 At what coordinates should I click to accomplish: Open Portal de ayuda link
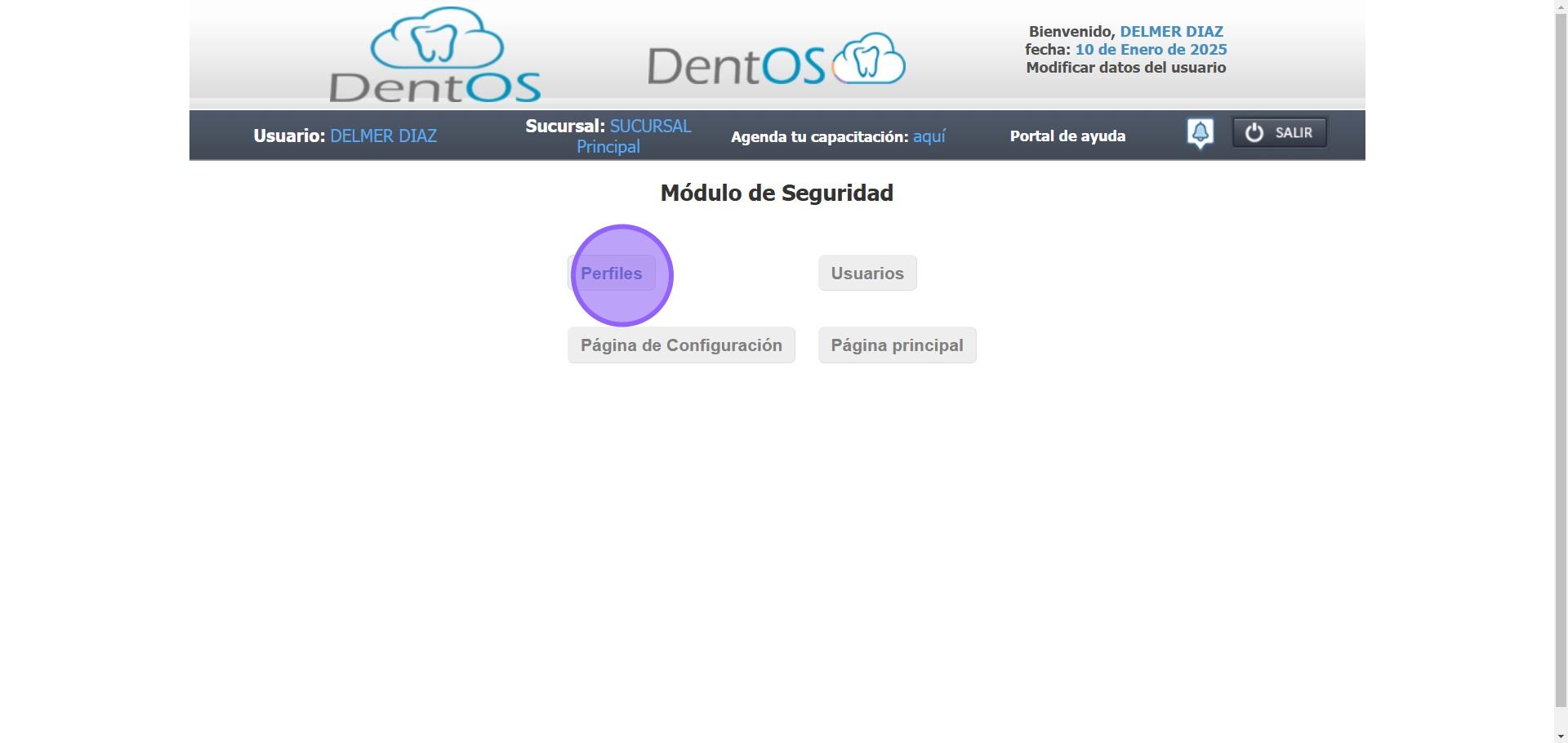(x=1067, y=136)
